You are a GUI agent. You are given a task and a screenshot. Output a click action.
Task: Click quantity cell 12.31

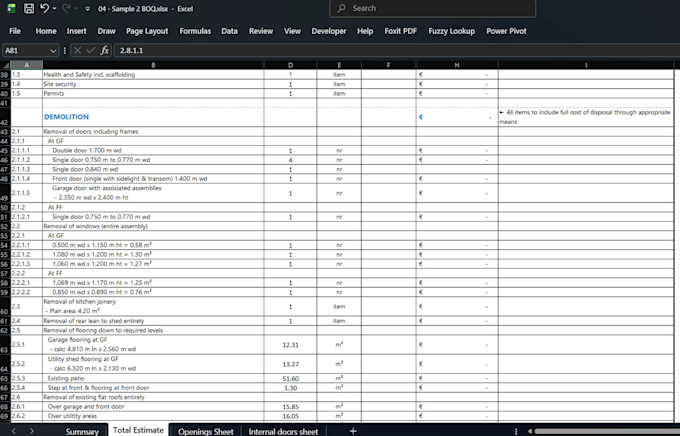(291, 345)
